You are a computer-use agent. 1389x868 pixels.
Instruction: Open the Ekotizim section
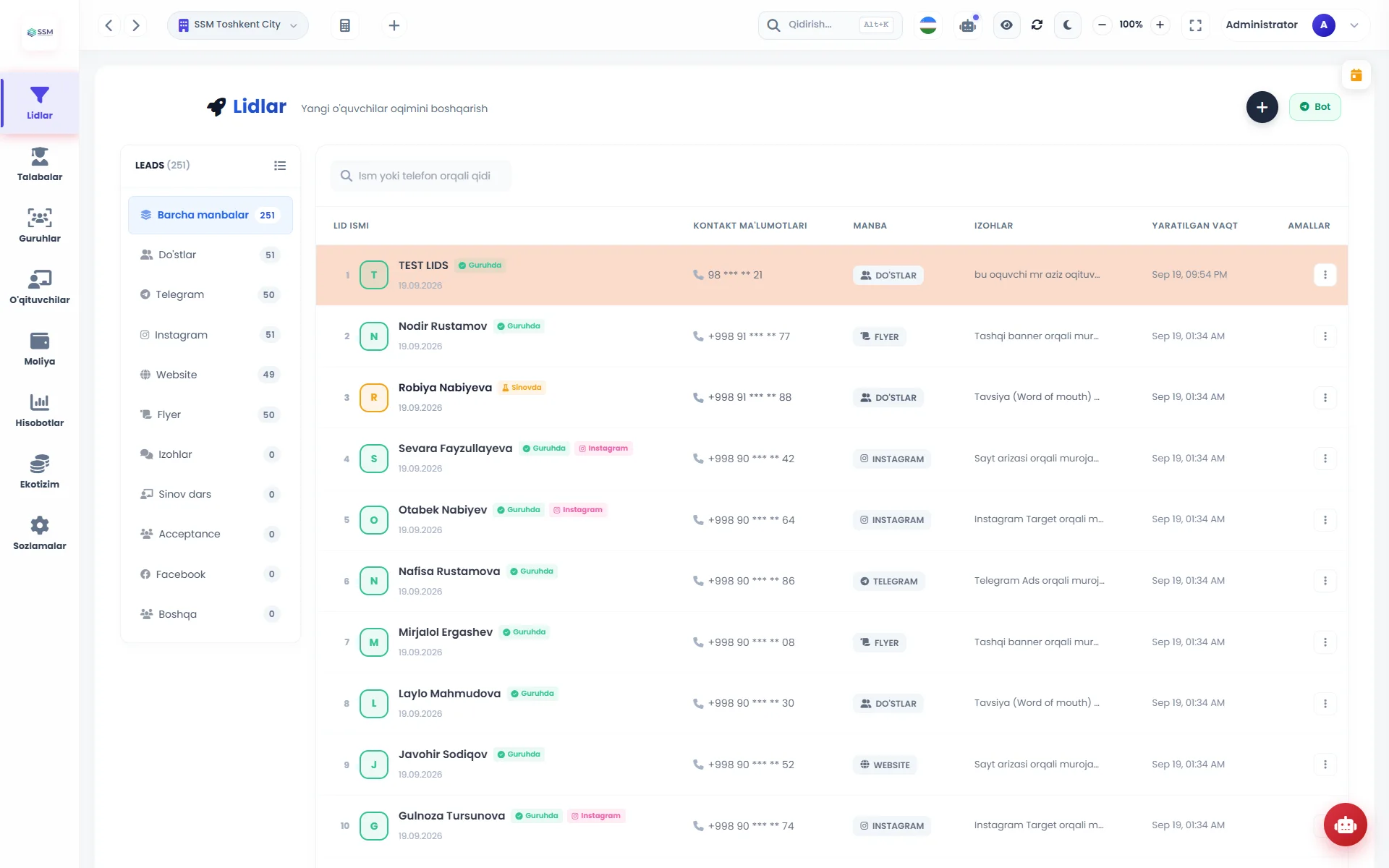pyautogui.click(x=40, y=472)
